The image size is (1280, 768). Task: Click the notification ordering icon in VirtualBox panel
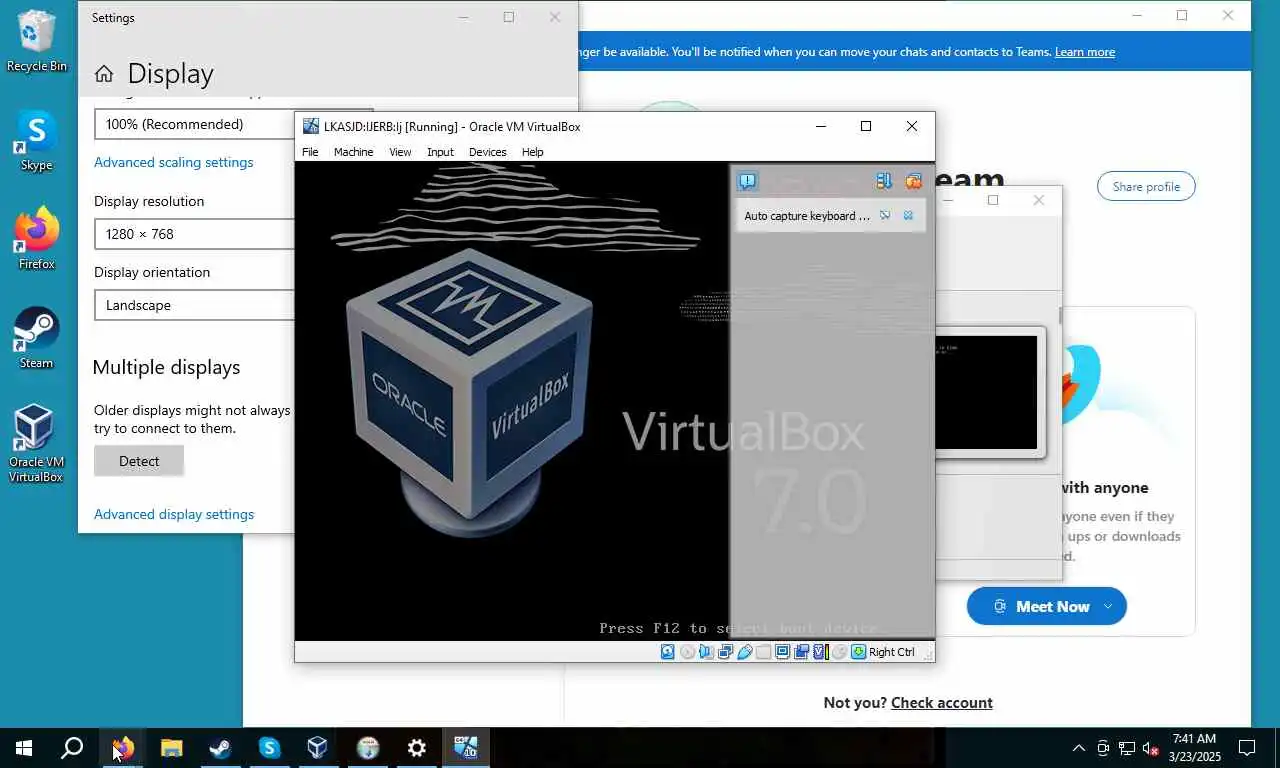pos(883,181)
